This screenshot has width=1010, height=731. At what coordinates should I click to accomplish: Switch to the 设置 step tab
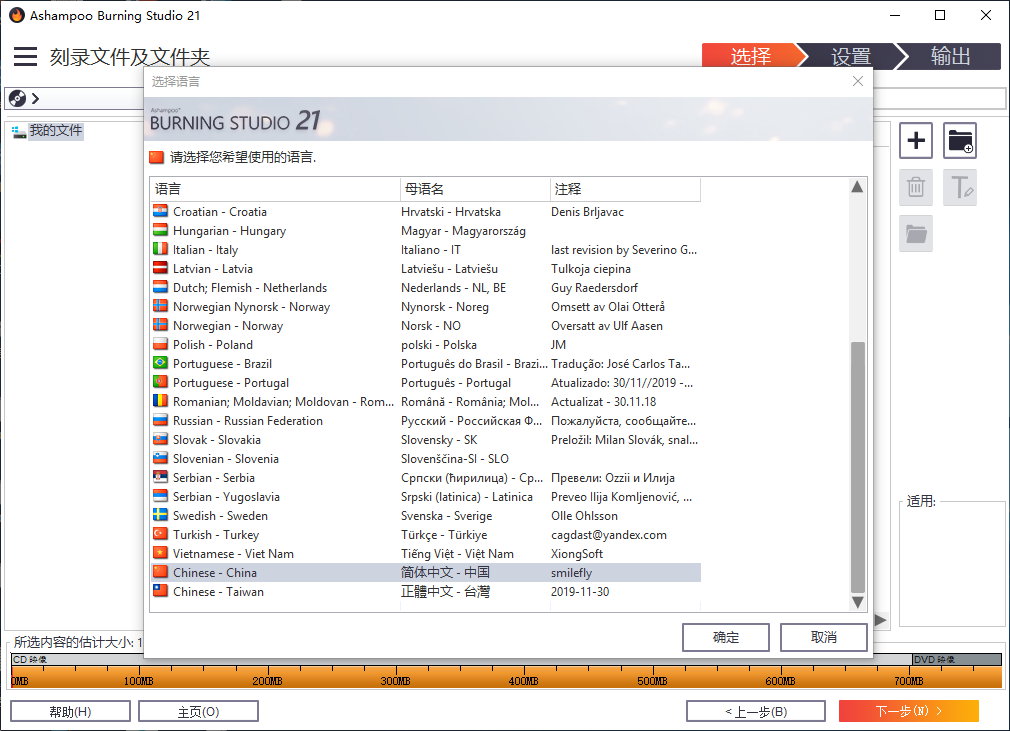[850, 56]
